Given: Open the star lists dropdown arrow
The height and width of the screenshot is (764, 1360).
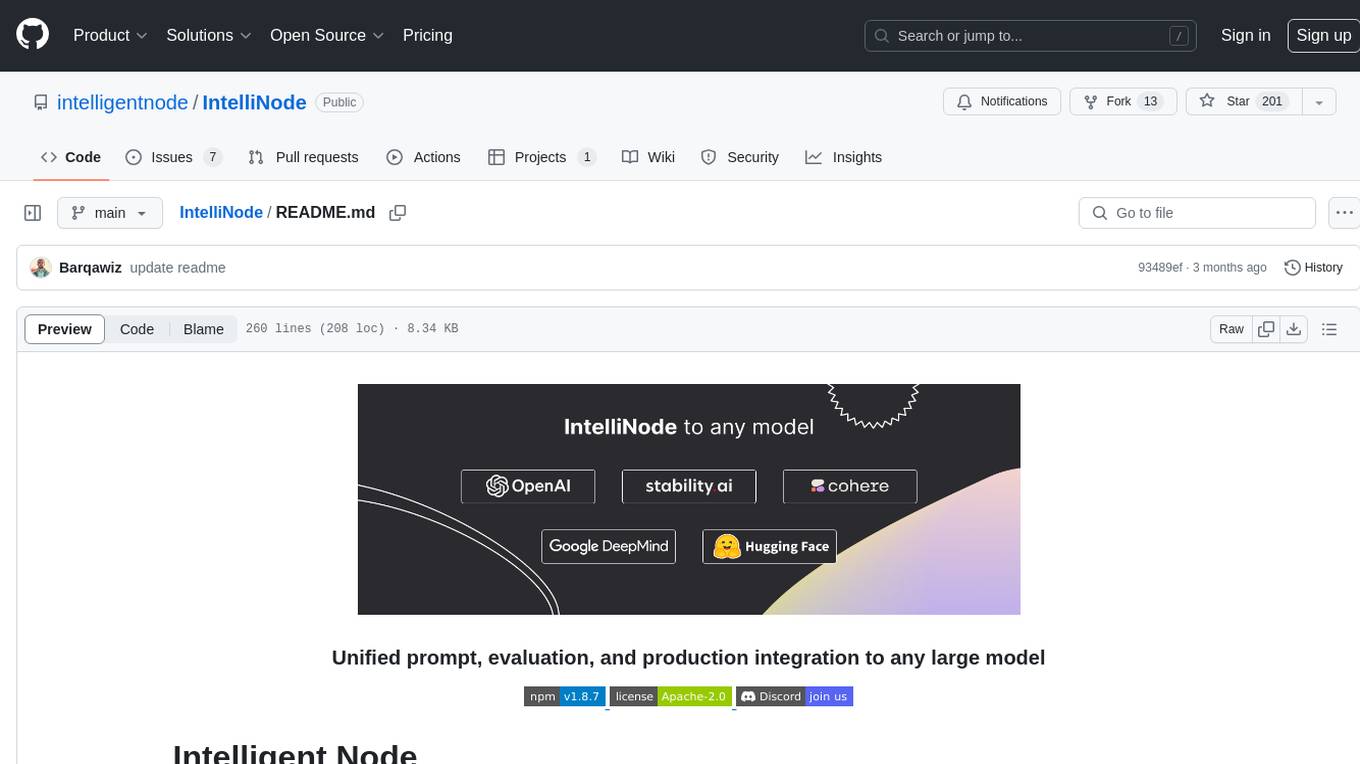Looking at the screenshot, I should tap(1319, 102).
